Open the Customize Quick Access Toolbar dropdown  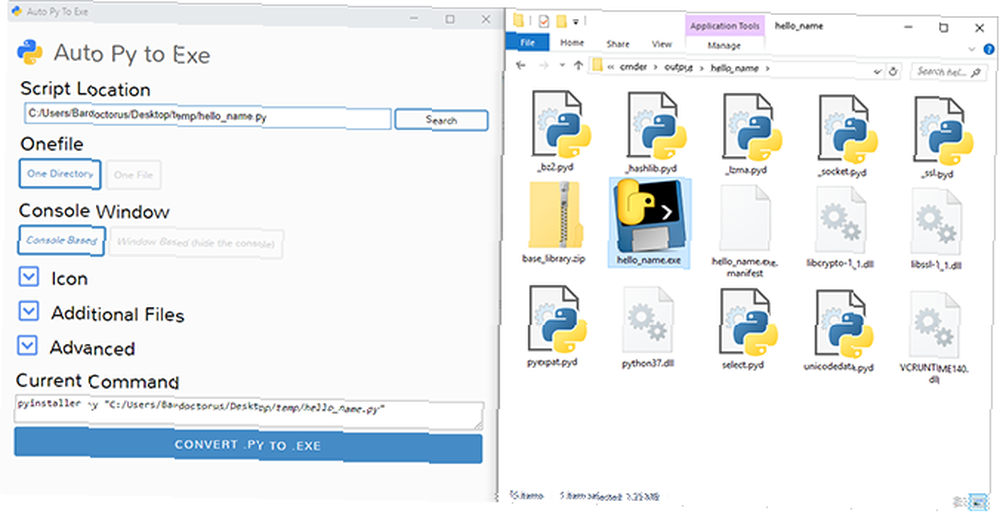click(x=575, y=22)
